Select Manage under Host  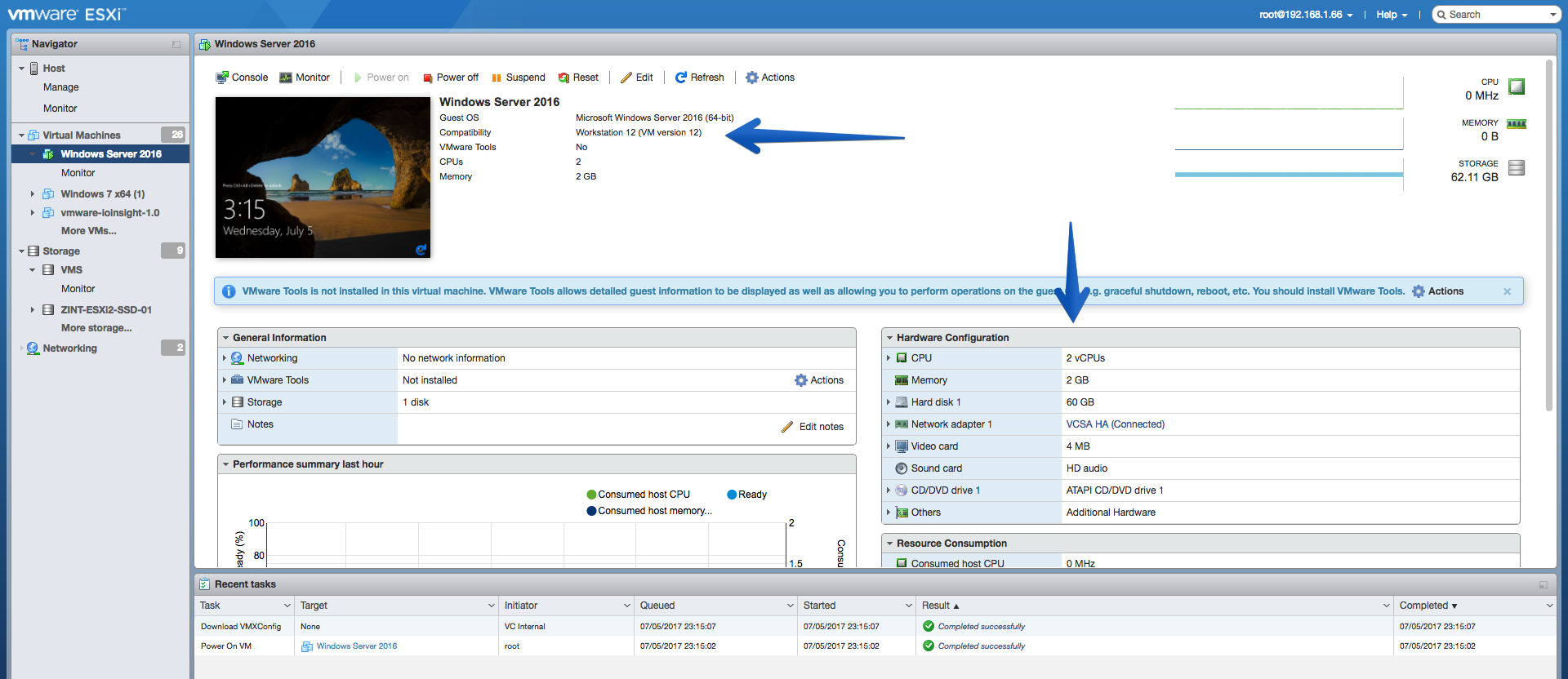click(x=61, y=87)
